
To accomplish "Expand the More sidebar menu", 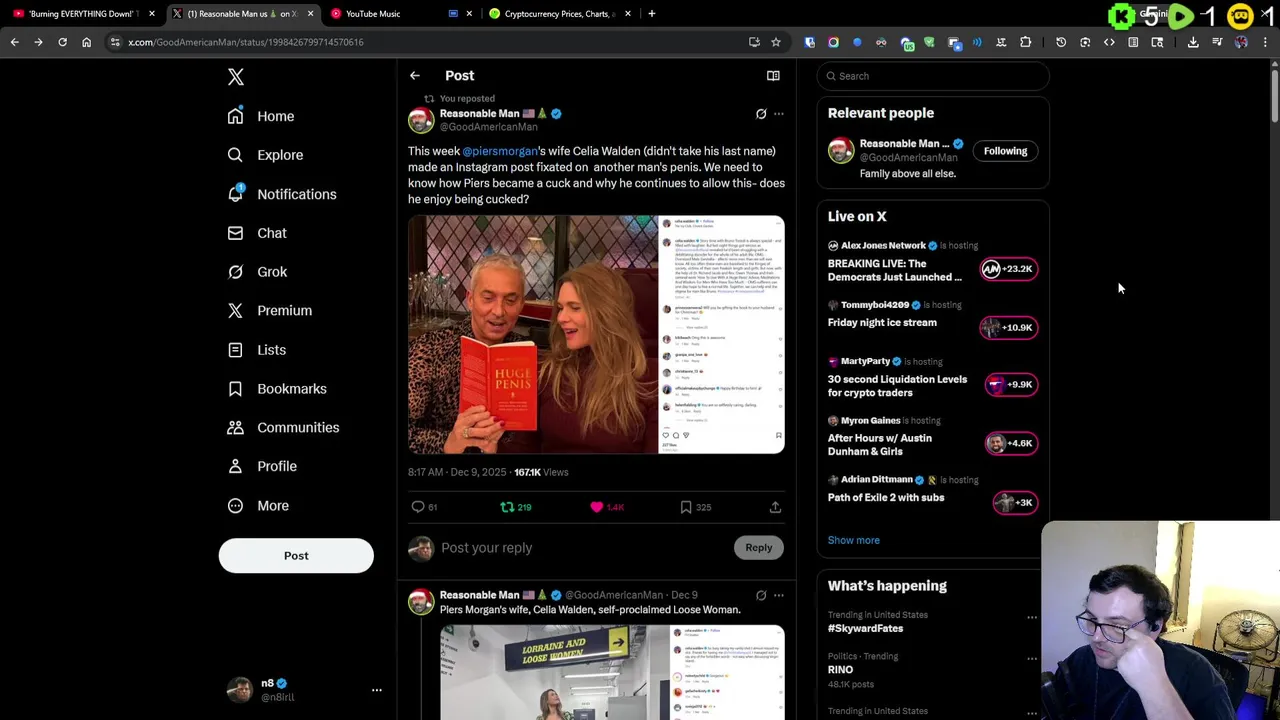I will click(x=258, y=505).
